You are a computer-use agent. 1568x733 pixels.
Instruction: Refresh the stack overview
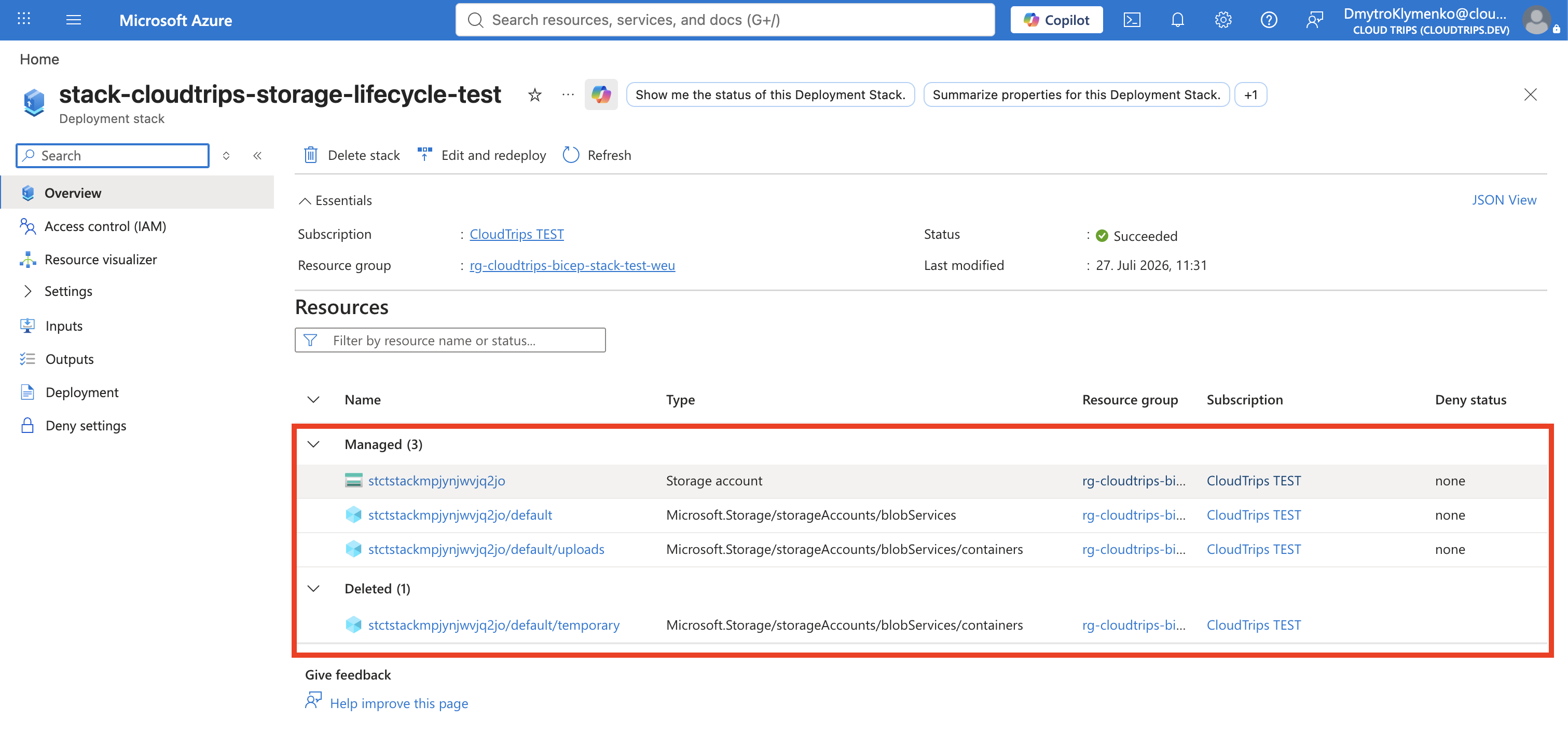click(597, 155)
